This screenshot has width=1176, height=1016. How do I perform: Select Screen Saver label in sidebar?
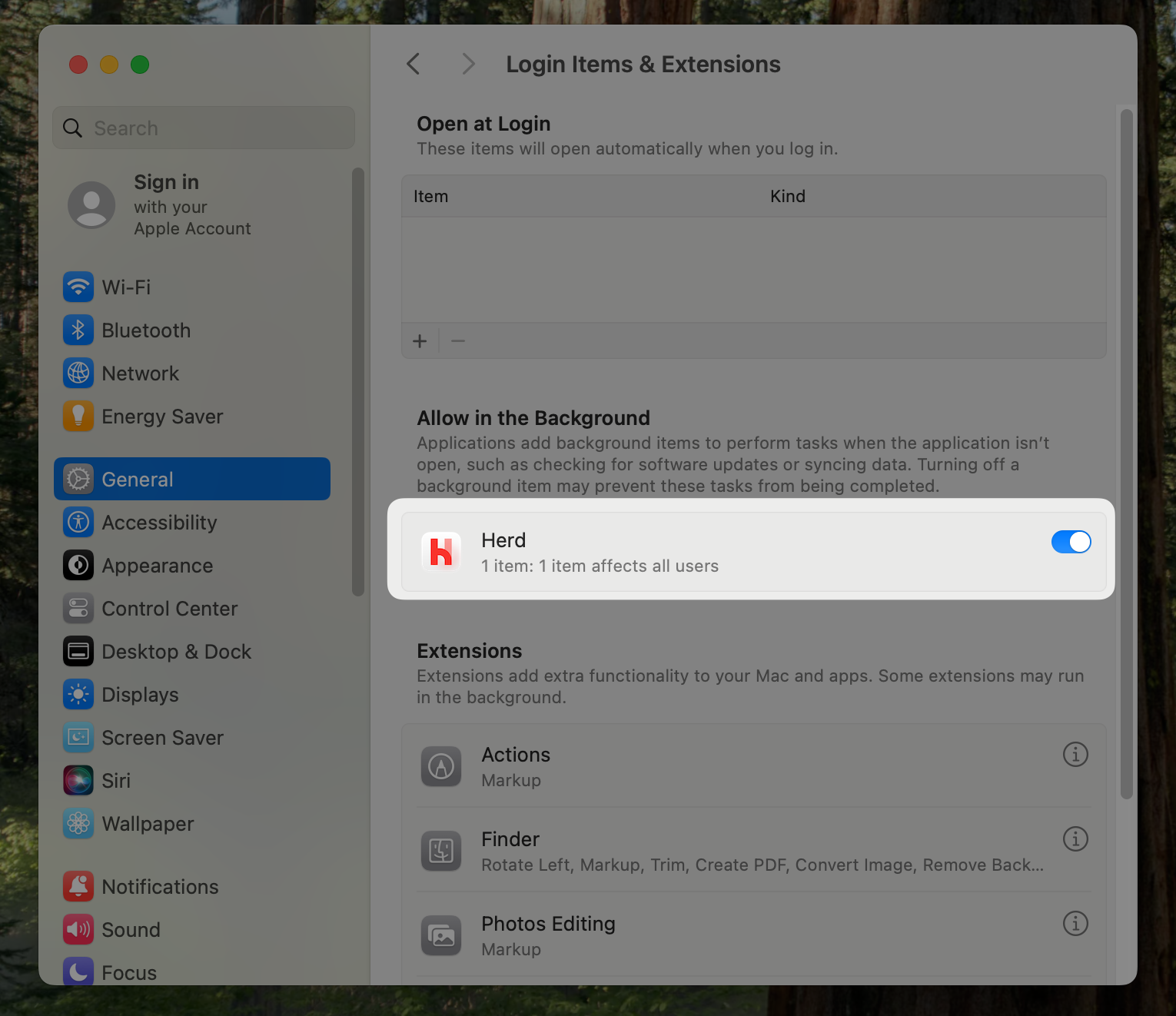[x=163, y=738]
